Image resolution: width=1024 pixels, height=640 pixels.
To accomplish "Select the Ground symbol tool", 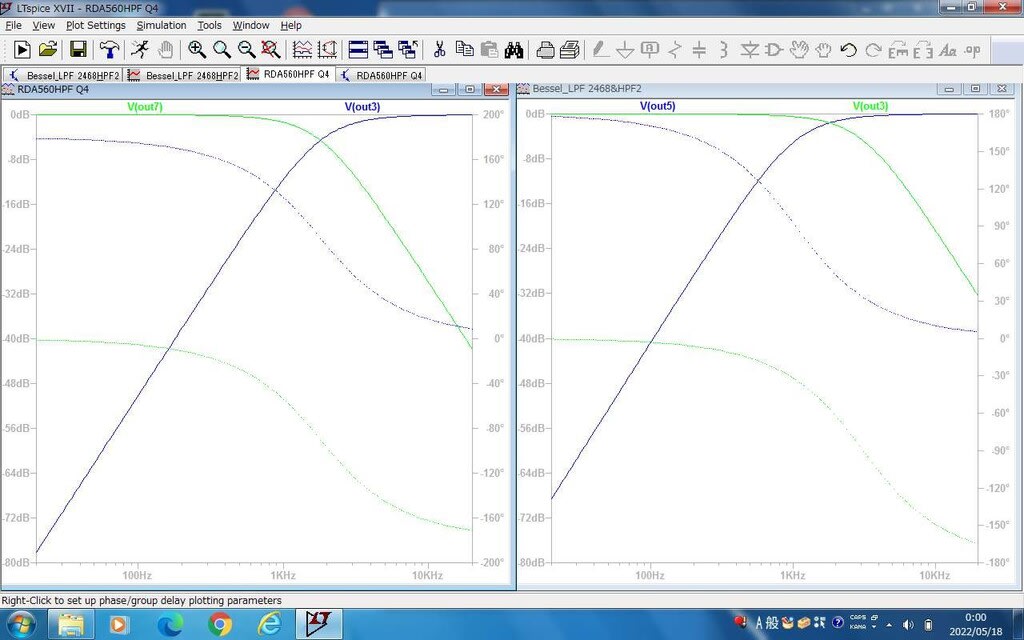I will (x=625, y=50).
